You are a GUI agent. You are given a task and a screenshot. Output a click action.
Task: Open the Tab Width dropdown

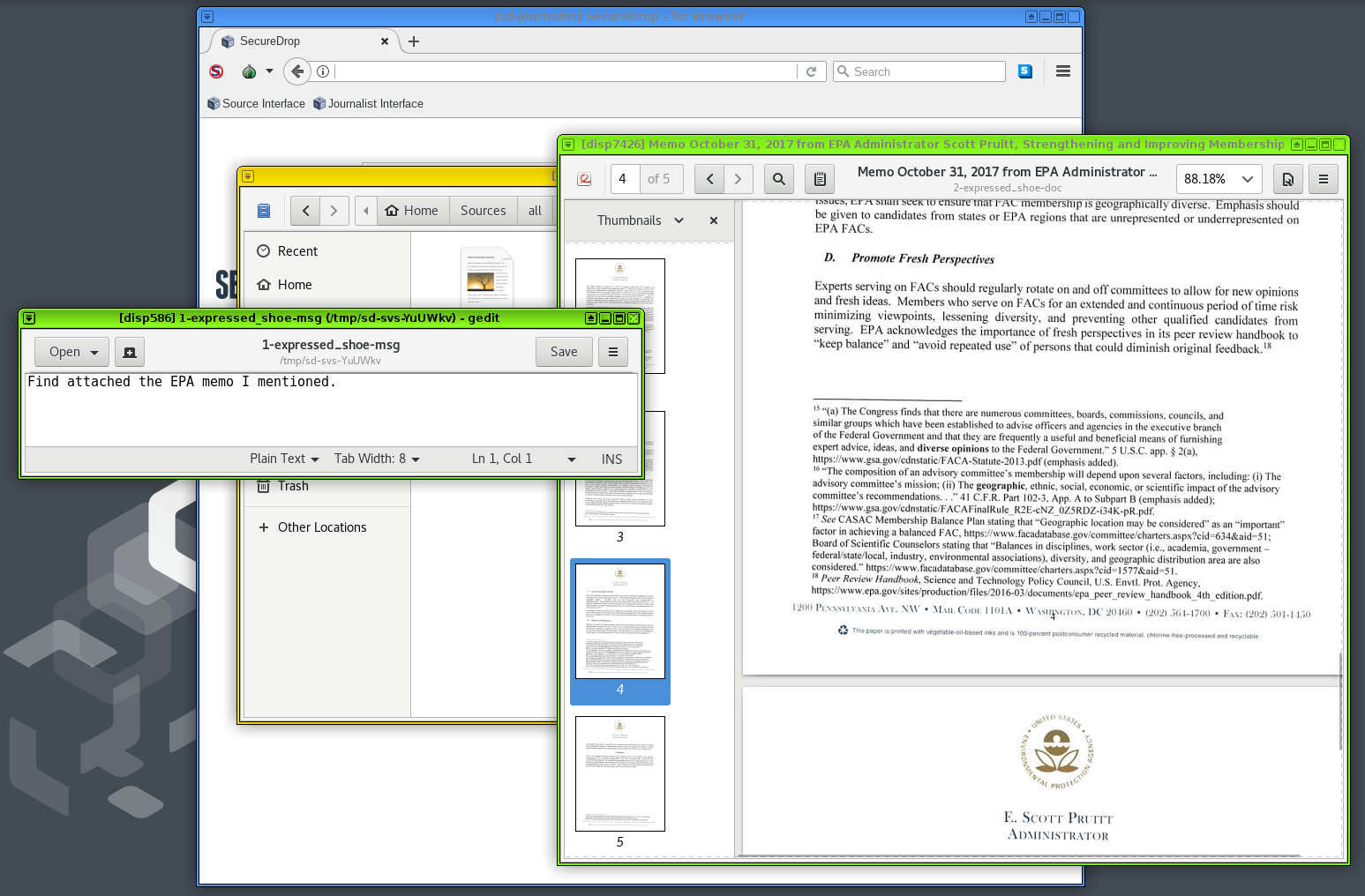point(377,459)
